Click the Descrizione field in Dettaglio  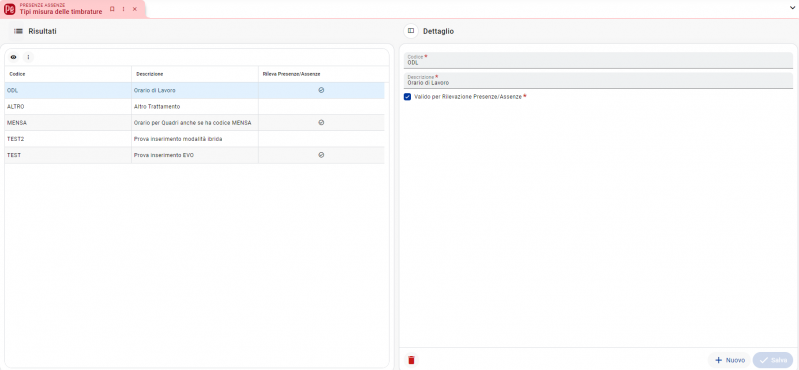[x=598, y=81]
